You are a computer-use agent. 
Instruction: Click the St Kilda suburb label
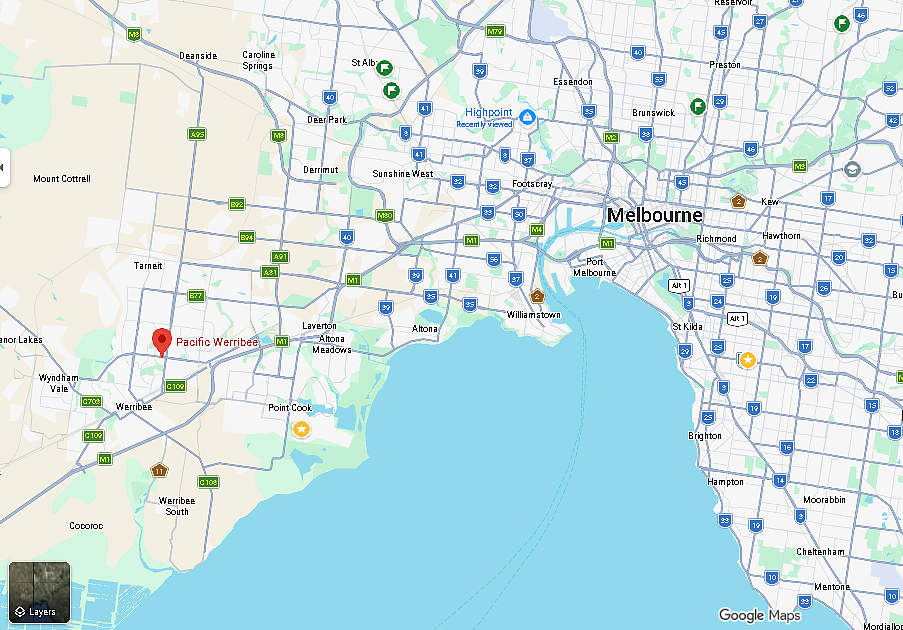pos(688,327)
